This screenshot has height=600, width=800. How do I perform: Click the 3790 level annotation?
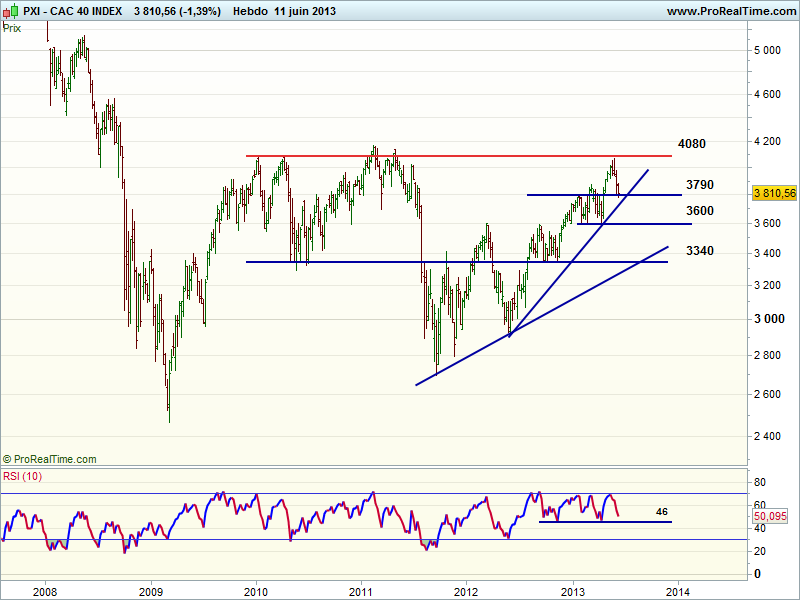[700, 184]
